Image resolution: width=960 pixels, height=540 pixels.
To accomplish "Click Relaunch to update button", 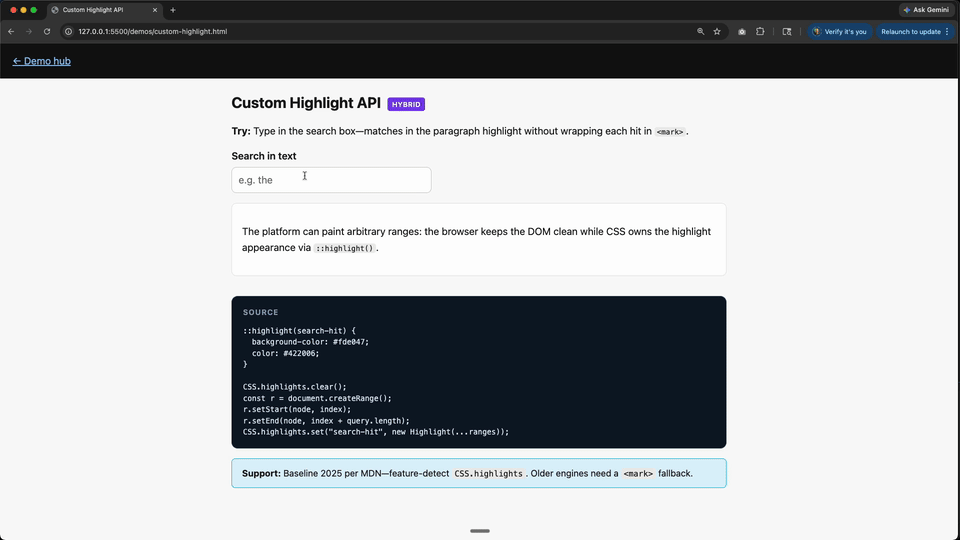I will (x=910, y=31).
